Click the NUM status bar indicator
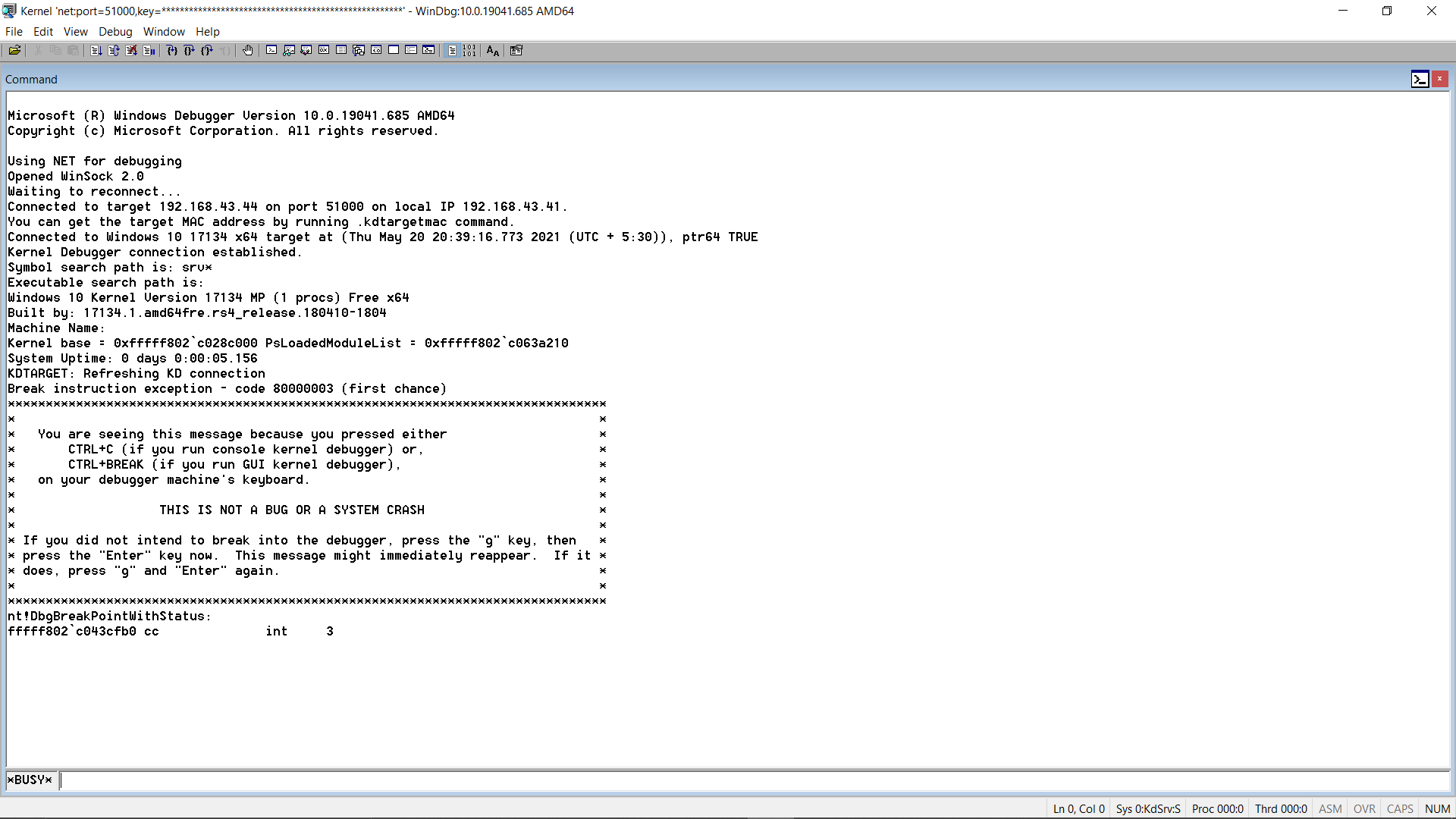The image size is (1456, 819). click(1437, 809)
